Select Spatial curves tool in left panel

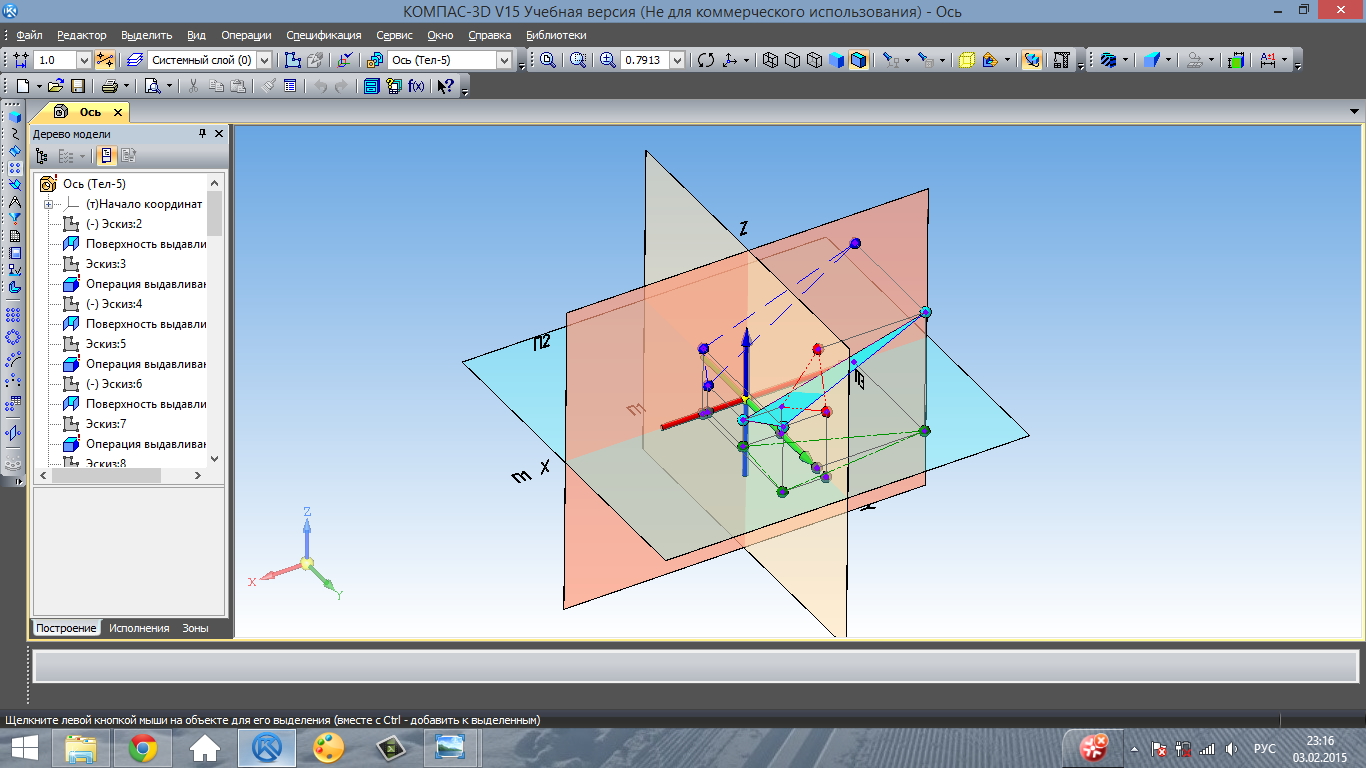[x=14, y=134]
